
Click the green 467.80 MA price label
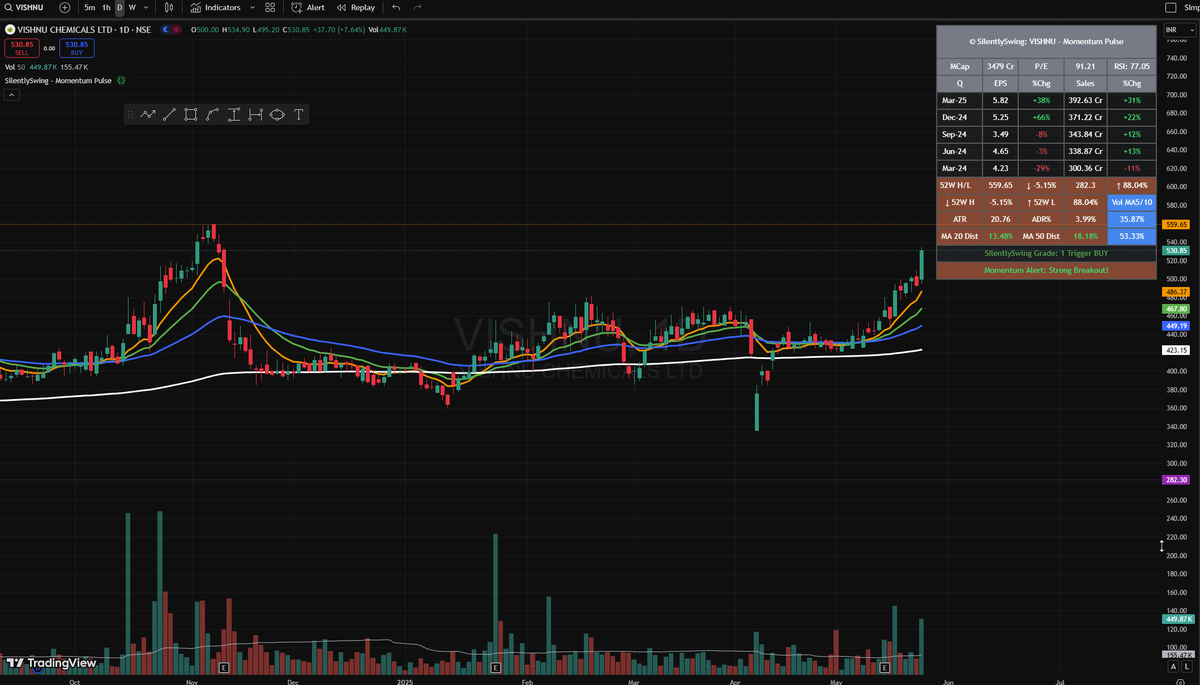tap(1176, 310)
